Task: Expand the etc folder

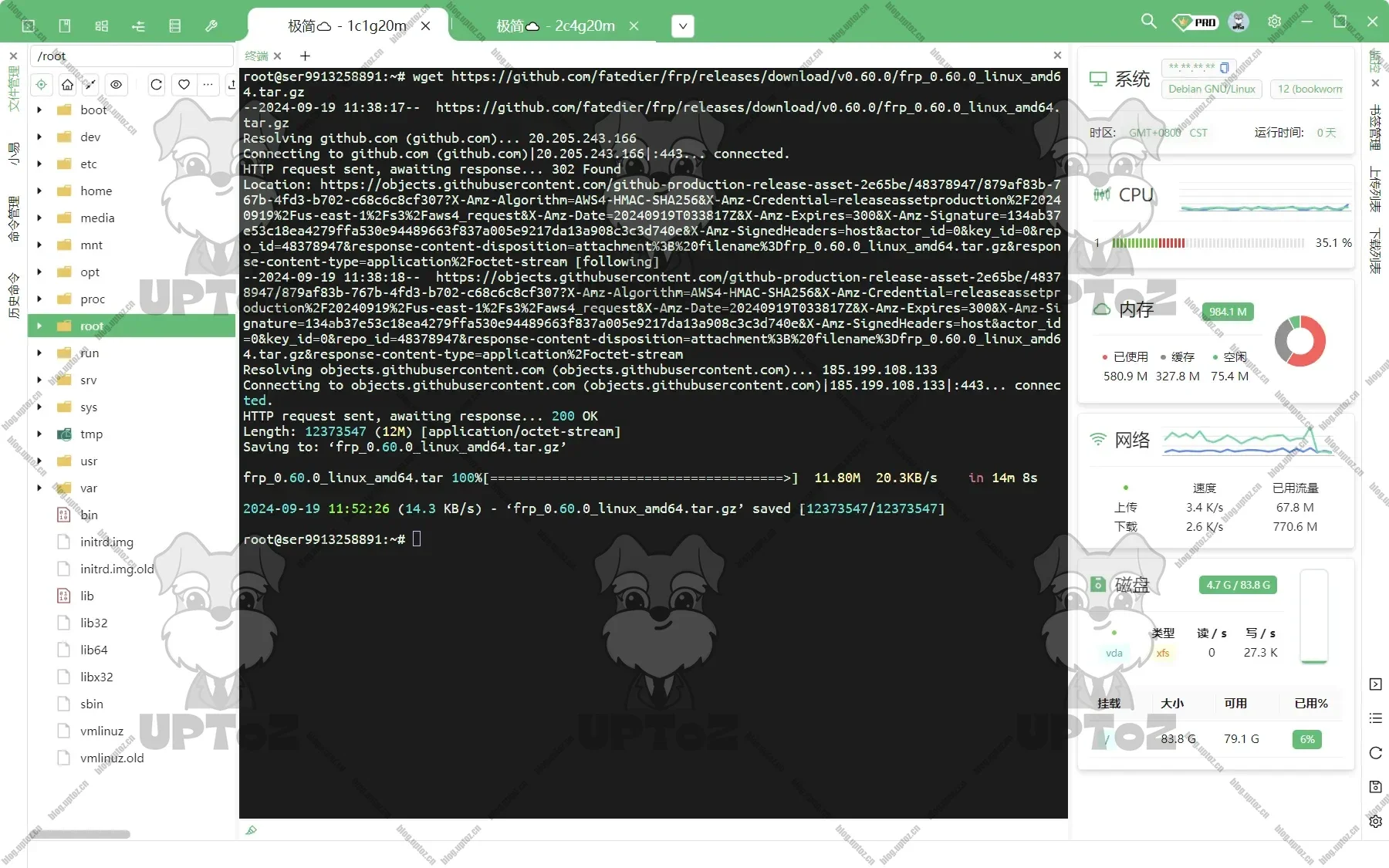Action: coord(39,164)
